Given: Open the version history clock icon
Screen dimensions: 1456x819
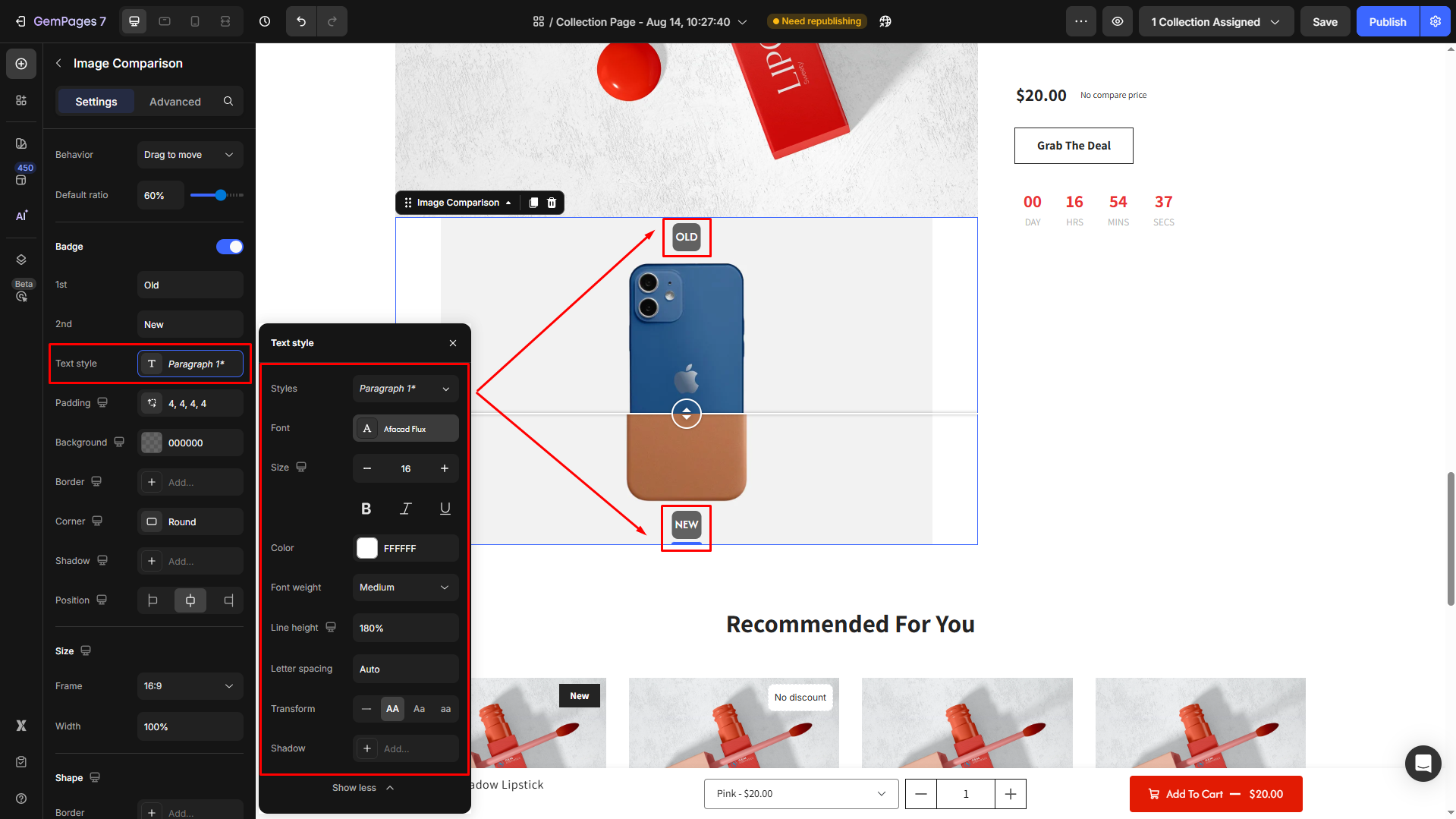Looking at the screenshot, I should [x=265, y=21].
